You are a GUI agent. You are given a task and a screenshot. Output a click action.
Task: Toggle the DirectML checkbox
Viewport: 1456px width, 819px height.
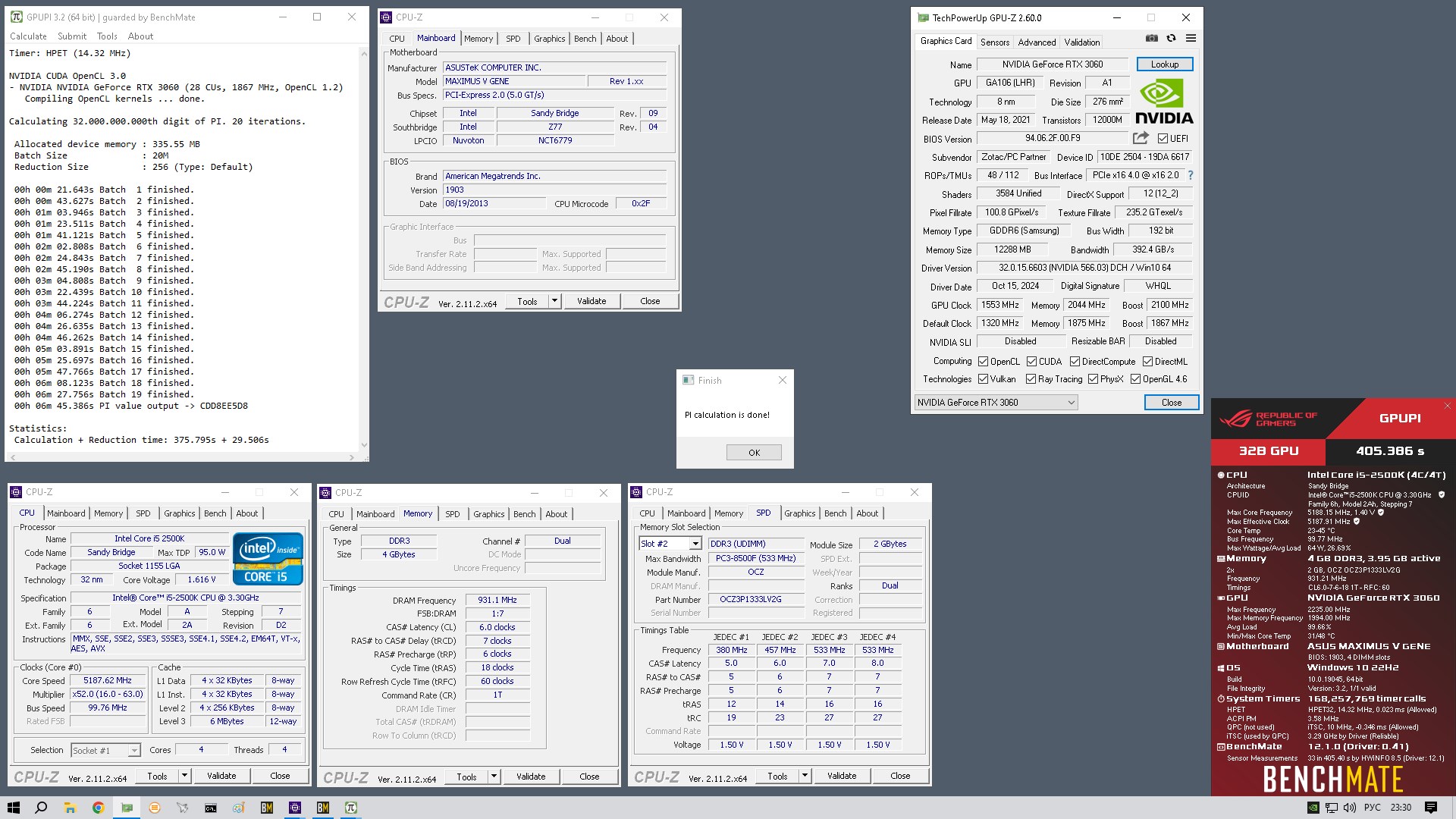[1147, 362]
